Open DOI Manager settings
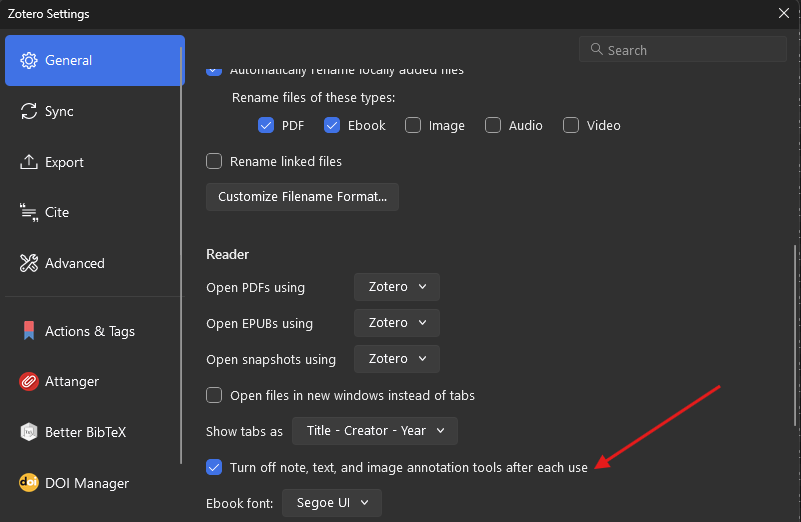 tap(93, 483)
